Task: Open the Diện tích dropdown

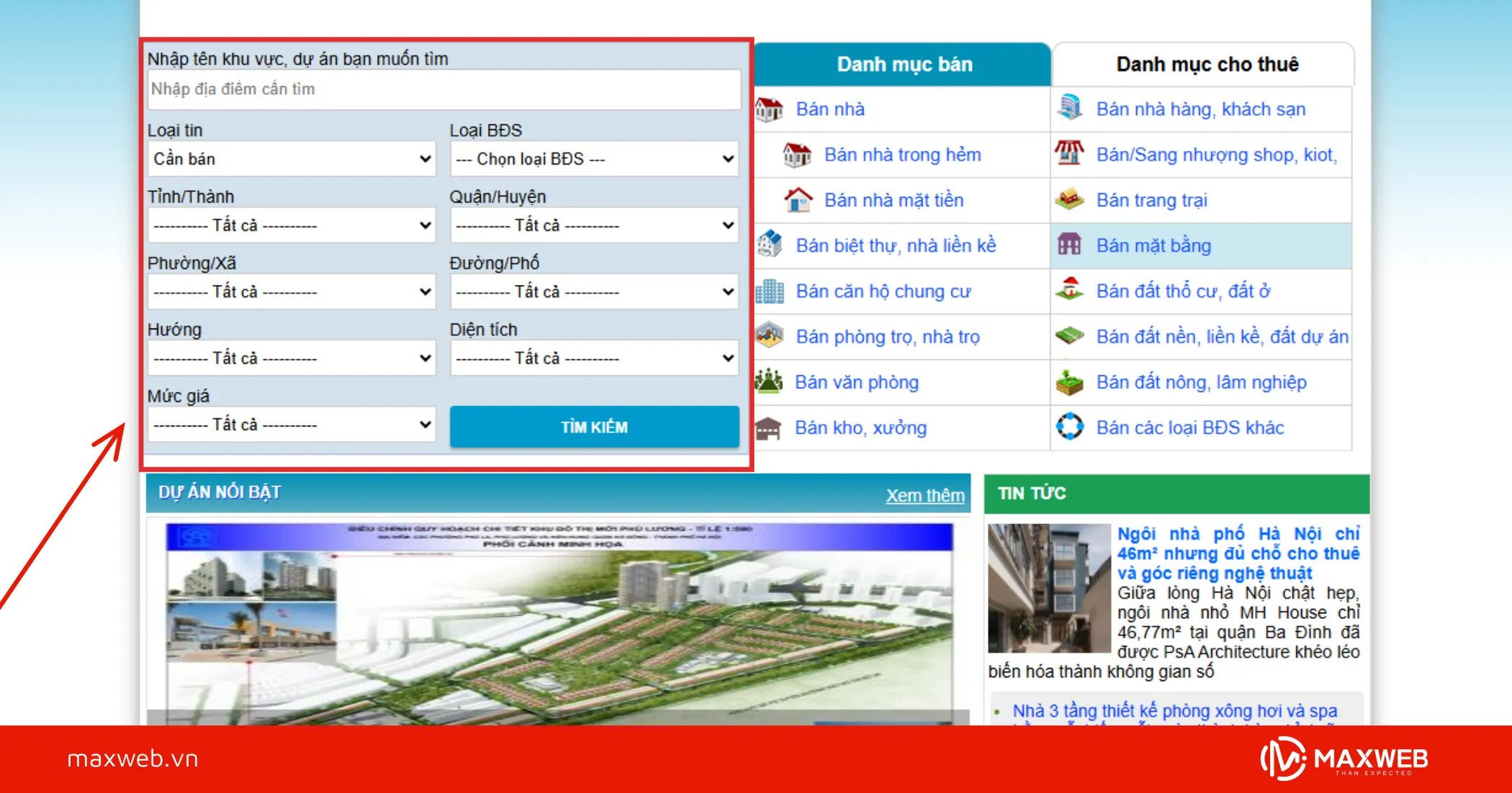Action: [594, 358]
